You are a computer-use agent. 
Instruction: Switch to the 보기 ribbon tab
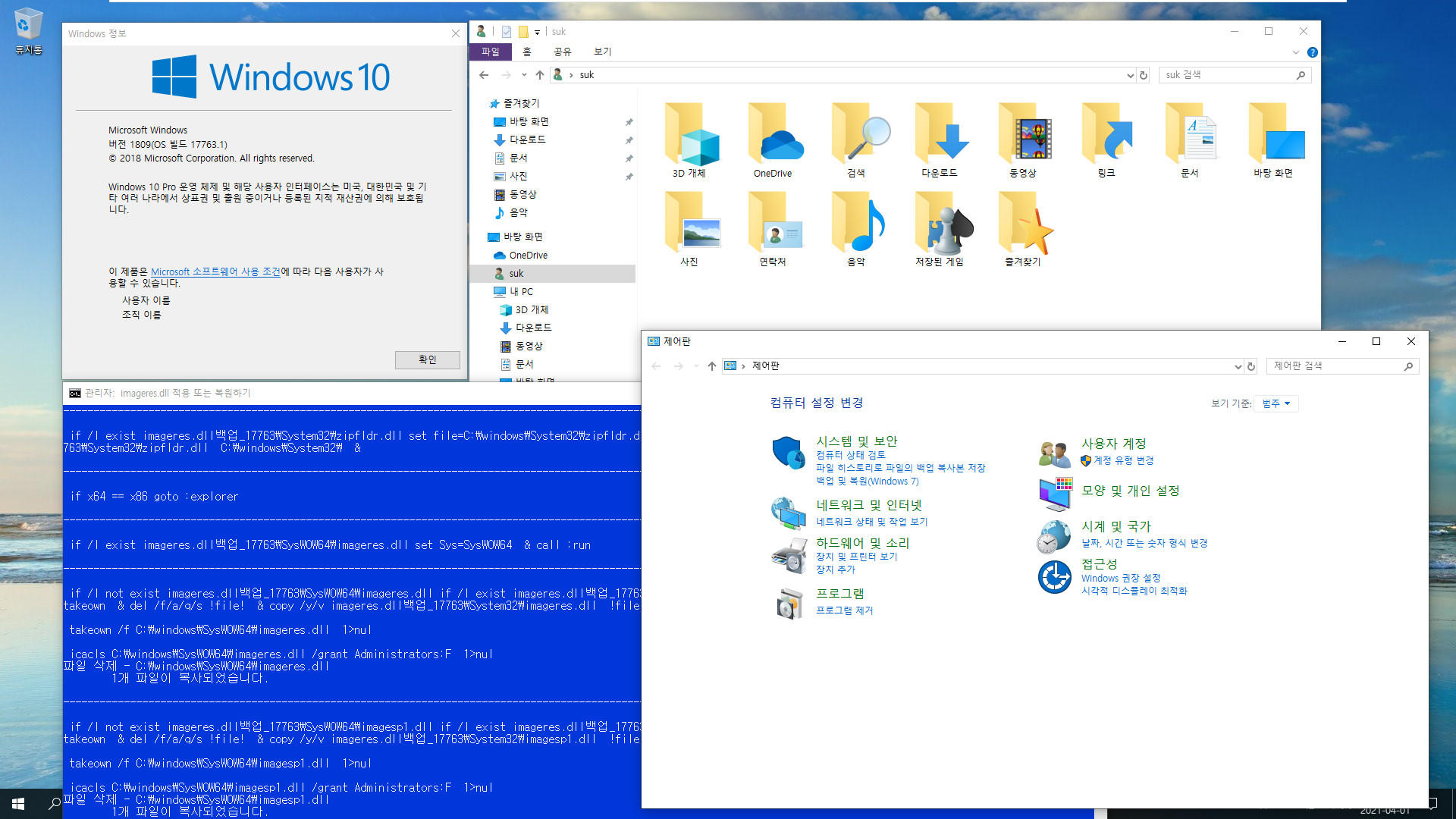pos(603,52)
